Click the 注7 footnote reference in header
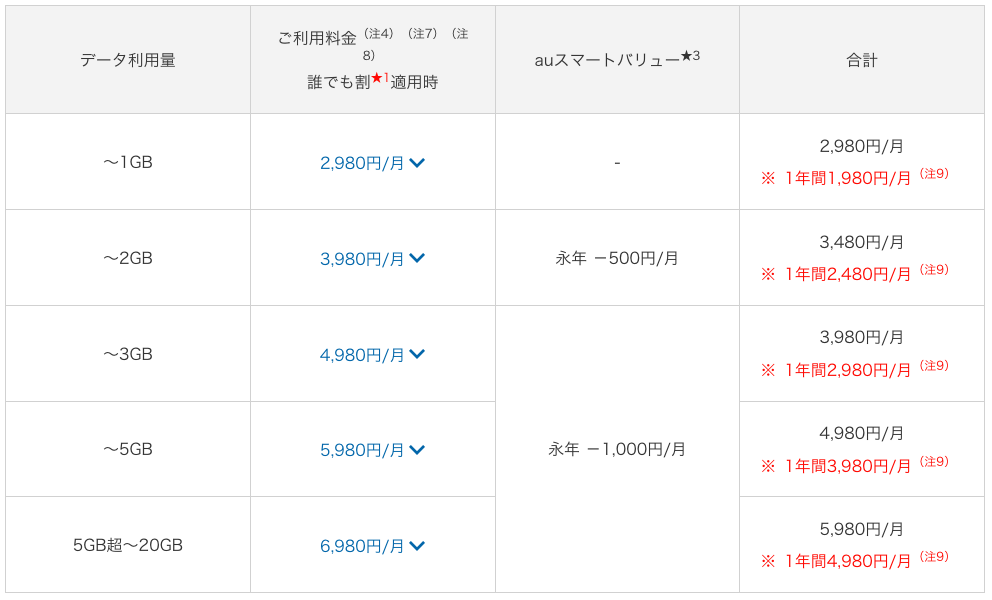Image resolution: width=992 pixels, height=600 pixels. click(423, 34)
